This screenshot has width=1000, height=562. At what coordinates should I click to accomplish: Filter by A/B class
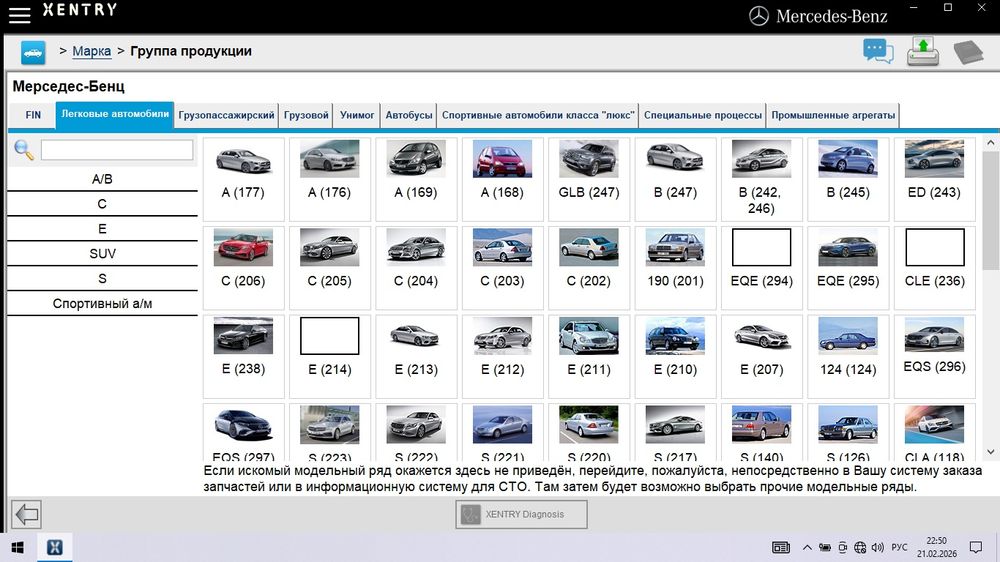click(102, 179)
